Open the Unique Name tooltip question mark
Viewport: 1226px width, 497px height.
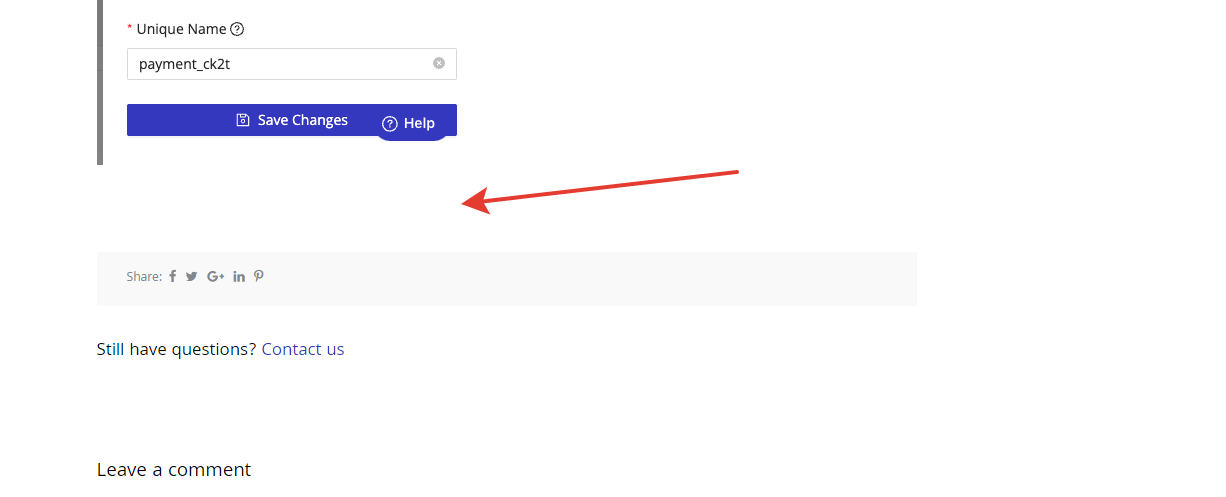pyautogui.click(x=237, y=29)
